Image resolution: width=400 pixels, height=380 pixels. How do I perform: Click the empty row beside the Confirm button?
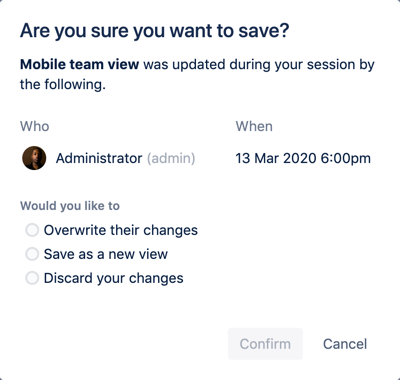click(124, 344)
